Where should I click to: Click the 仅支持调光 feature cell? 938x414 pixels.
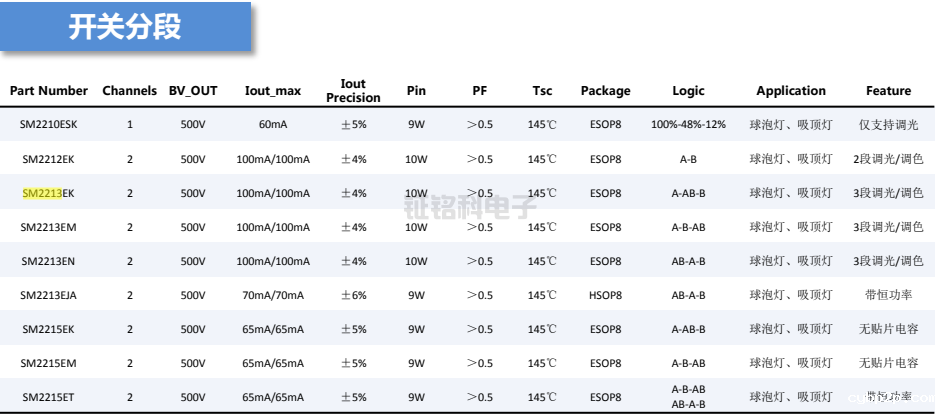(888, 125)
